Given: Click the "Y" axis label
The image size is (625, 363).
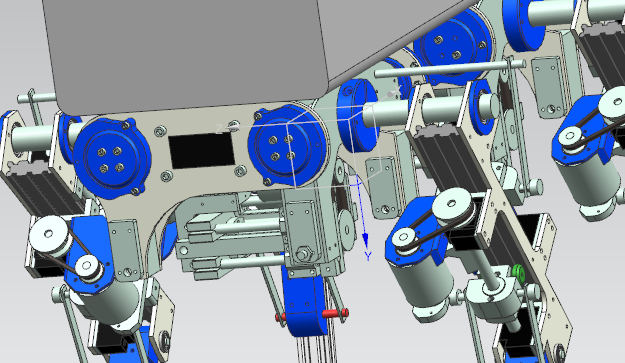Looking at the screenshot, I should tap(368, 257).
